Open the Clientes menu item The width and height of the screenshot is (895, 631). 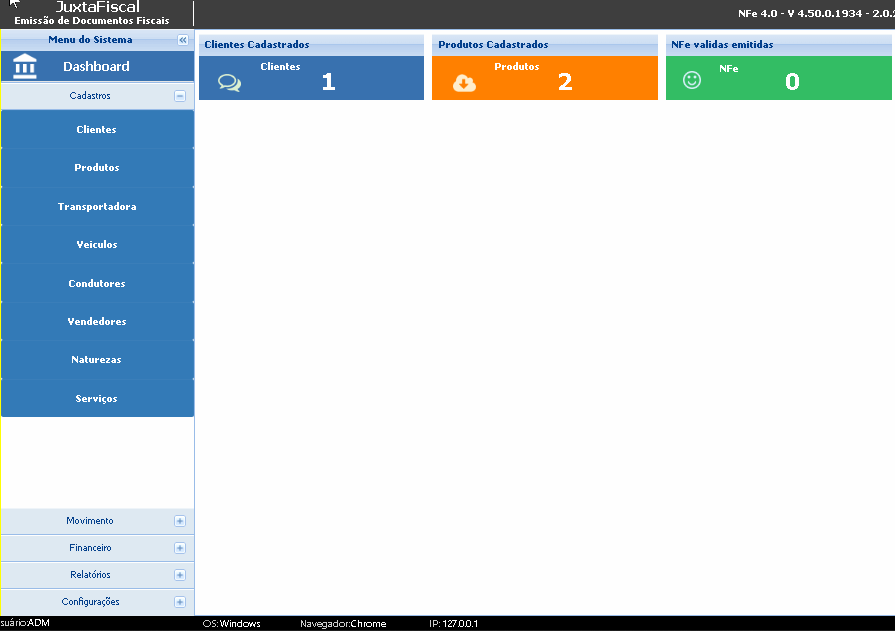coord(97,130)
